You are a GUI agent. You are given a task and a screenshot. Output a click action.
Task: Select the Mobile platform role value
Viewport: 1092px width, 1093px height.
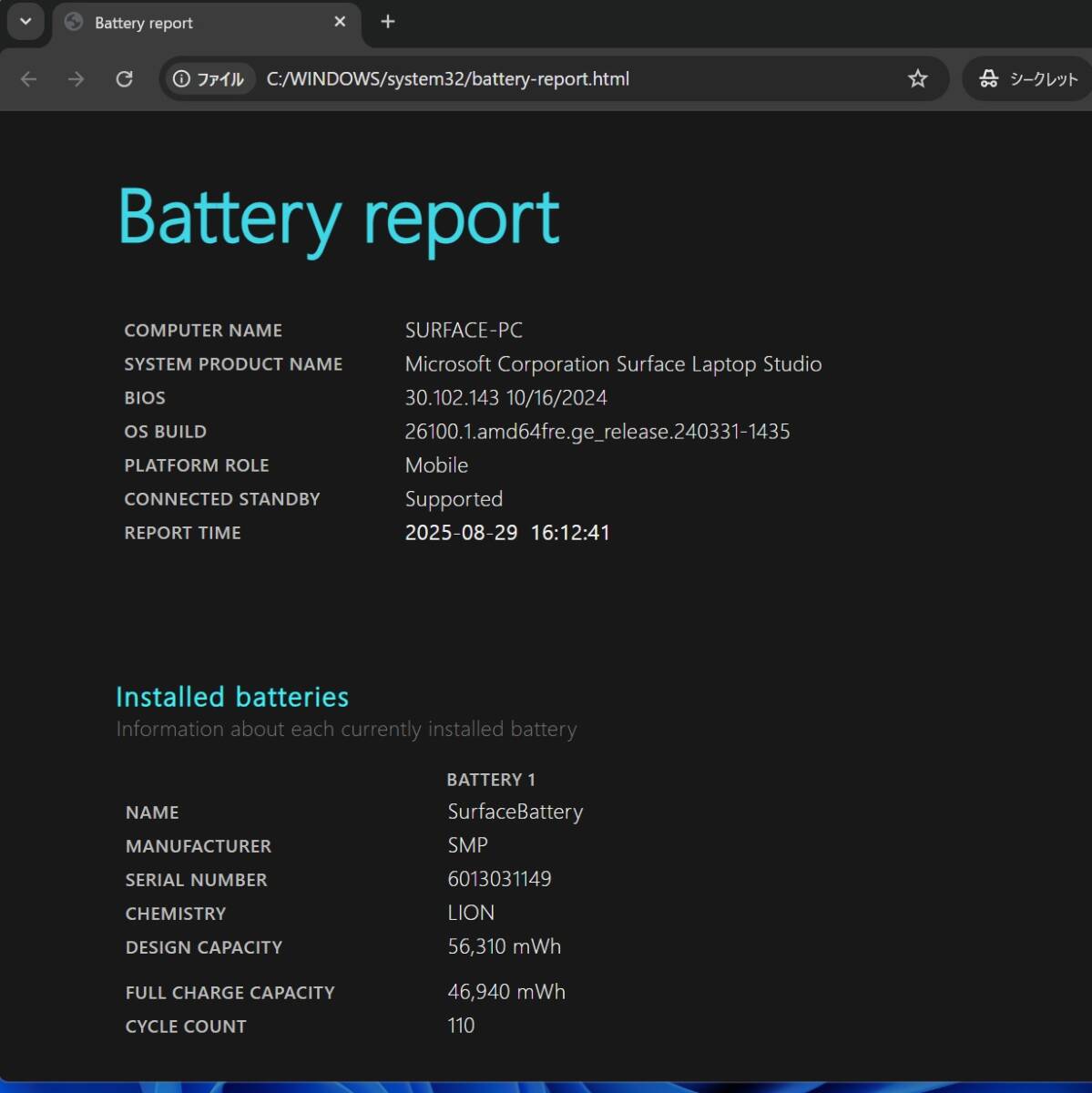click(436, 465)
